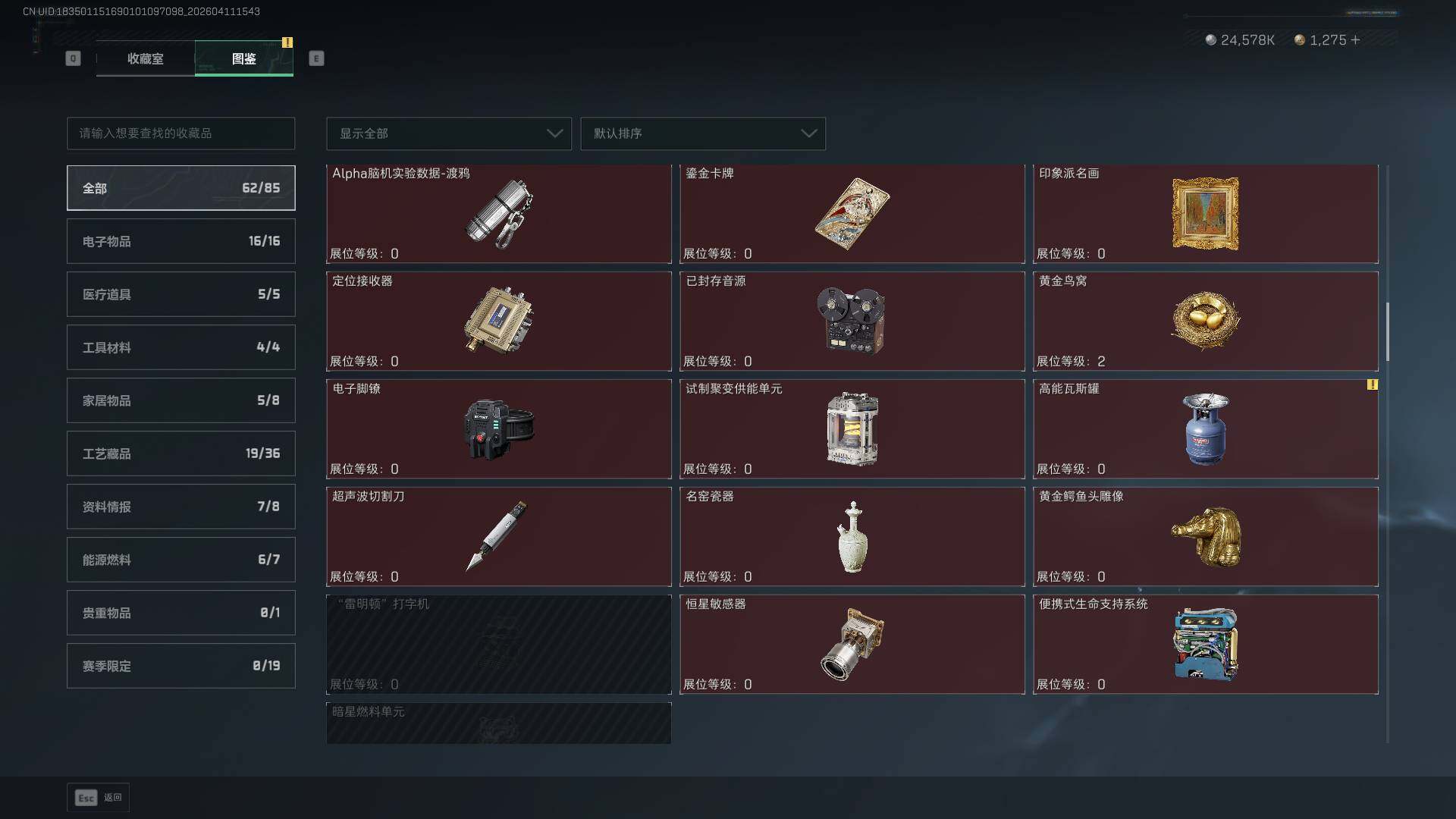Open the 默认排序 sorting dropdown
This screenshot has width=1456, height=819.
pos(703,133)
